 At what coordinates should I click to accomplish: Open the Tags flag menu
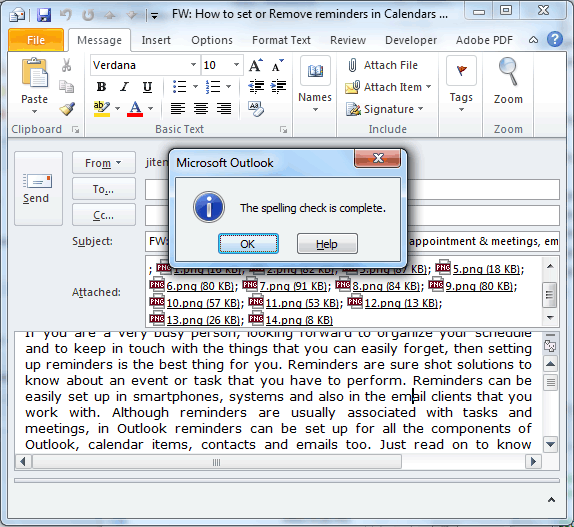click(461, 84)
